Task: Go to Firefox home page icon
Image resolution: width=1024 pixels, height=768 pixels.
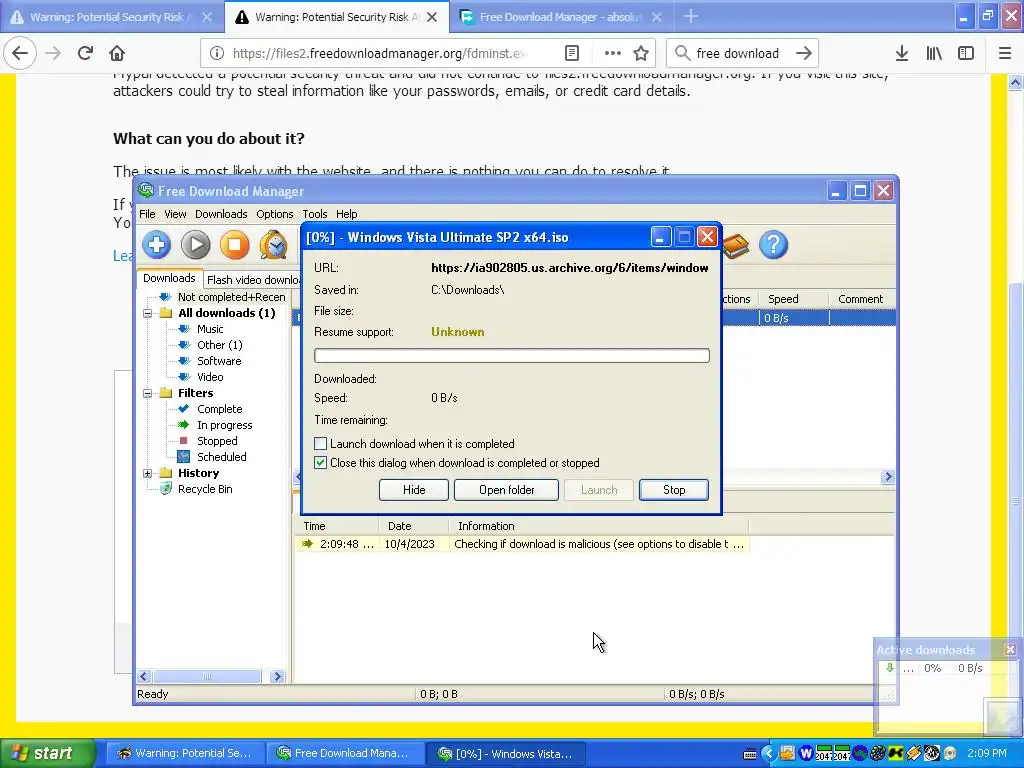Action: [x=117, y=54]
